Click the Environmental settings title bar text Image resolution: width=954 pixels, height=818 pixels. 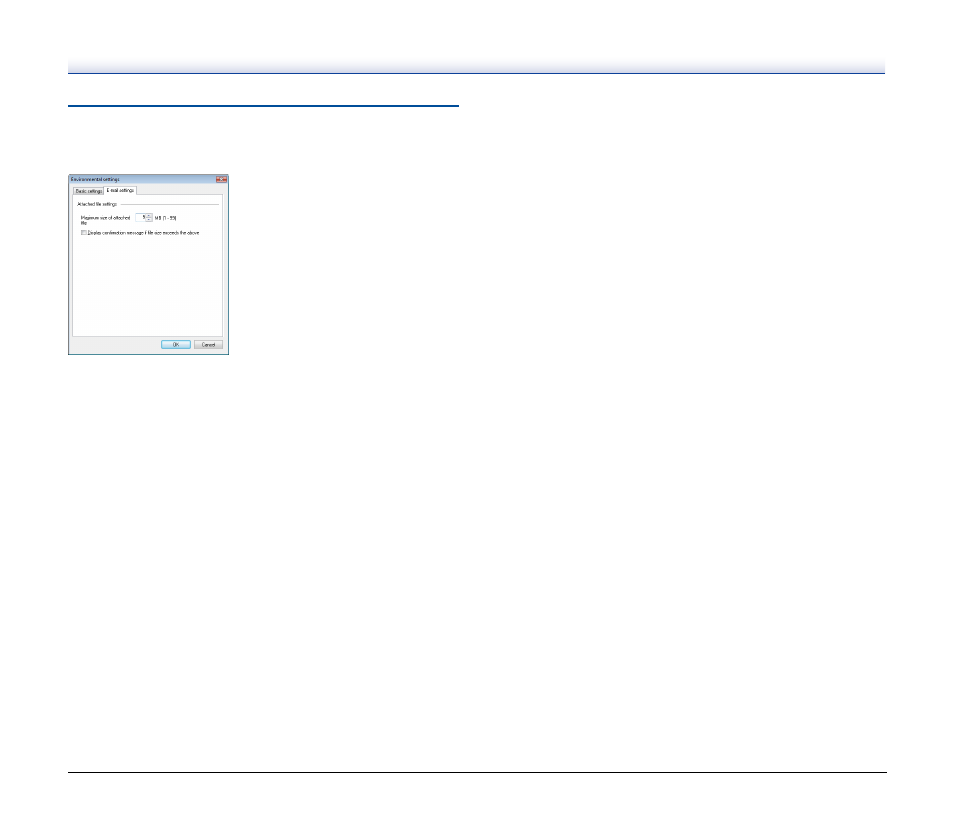[95, 180]
